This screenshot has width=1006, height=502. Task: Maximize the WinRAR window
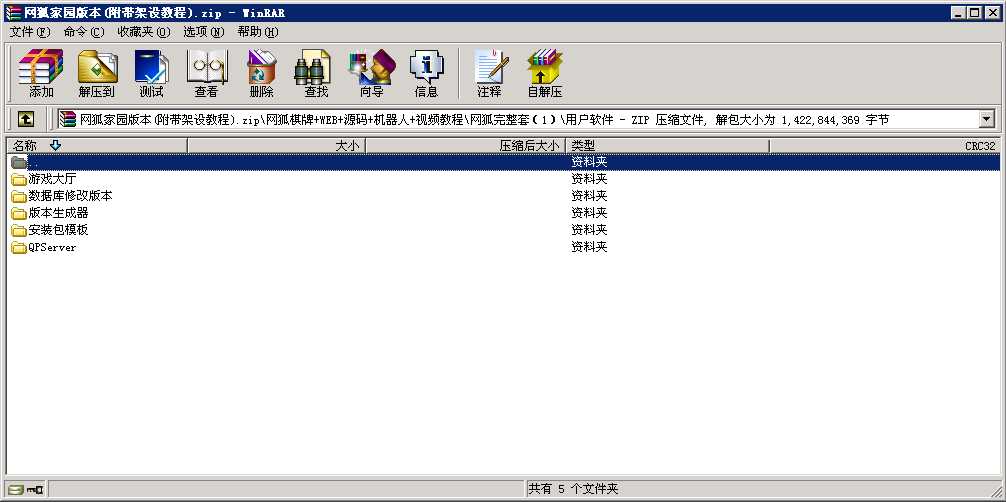pyautogui.click(x=975, y=13)
